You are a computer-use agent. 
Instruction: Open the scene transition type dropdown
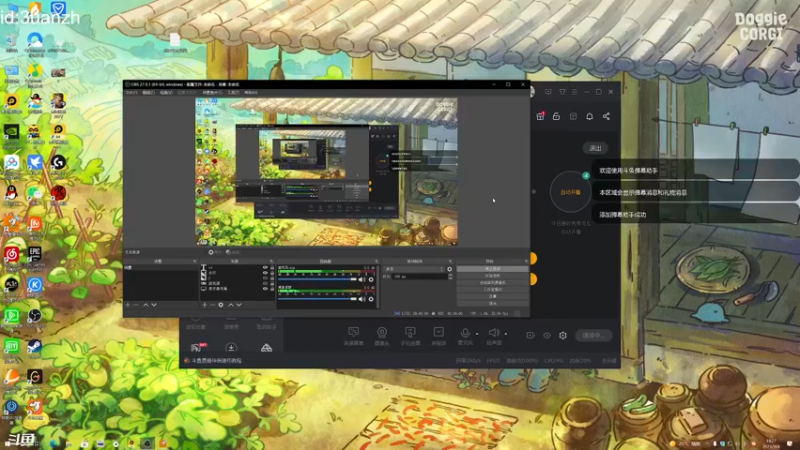pyautogui.click(x=415, y=269)
